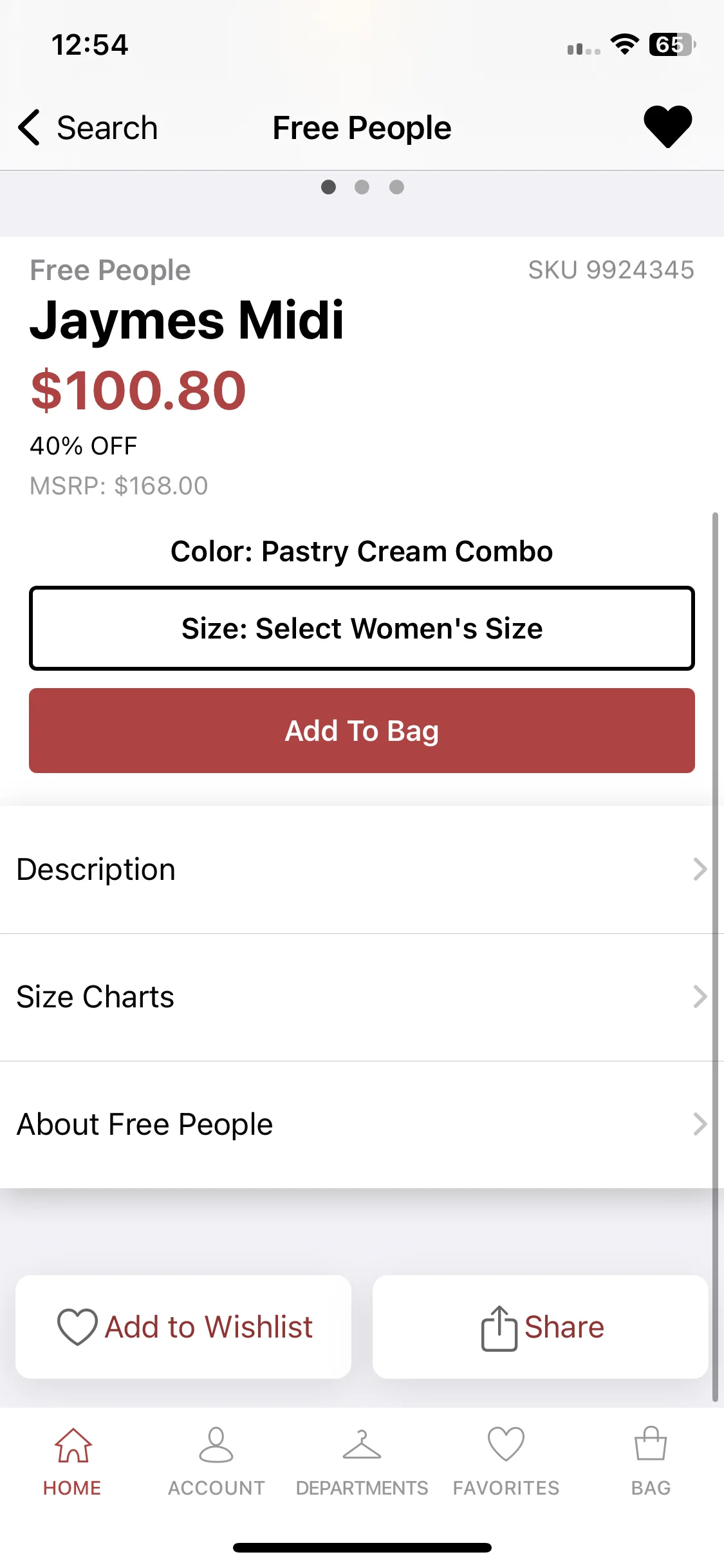Open the Favorites heart tab icon

(506, 1444)
